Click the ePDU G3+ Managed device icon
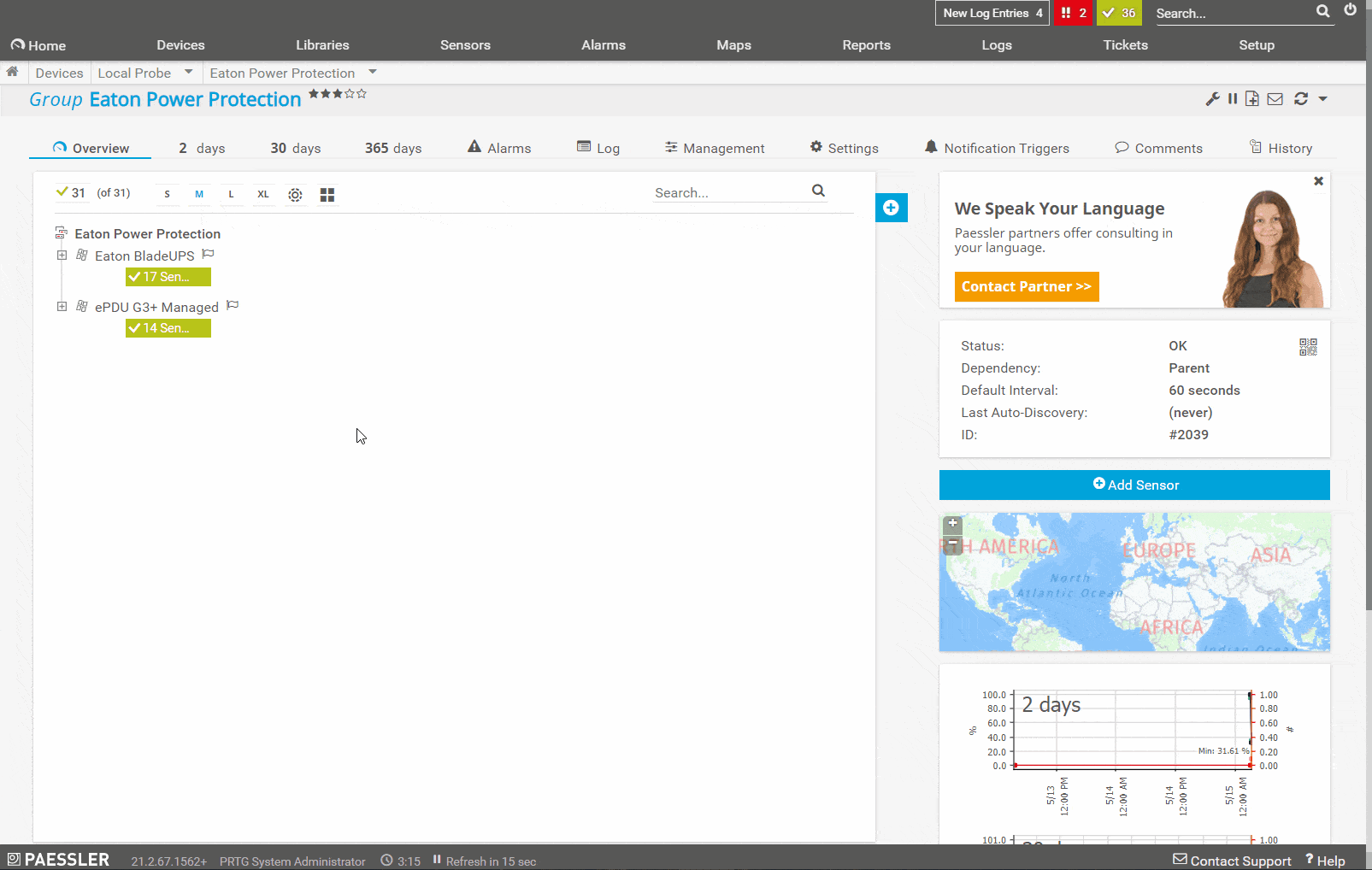This screenshot has width=1372, height=870. click(x=82, y=306)
